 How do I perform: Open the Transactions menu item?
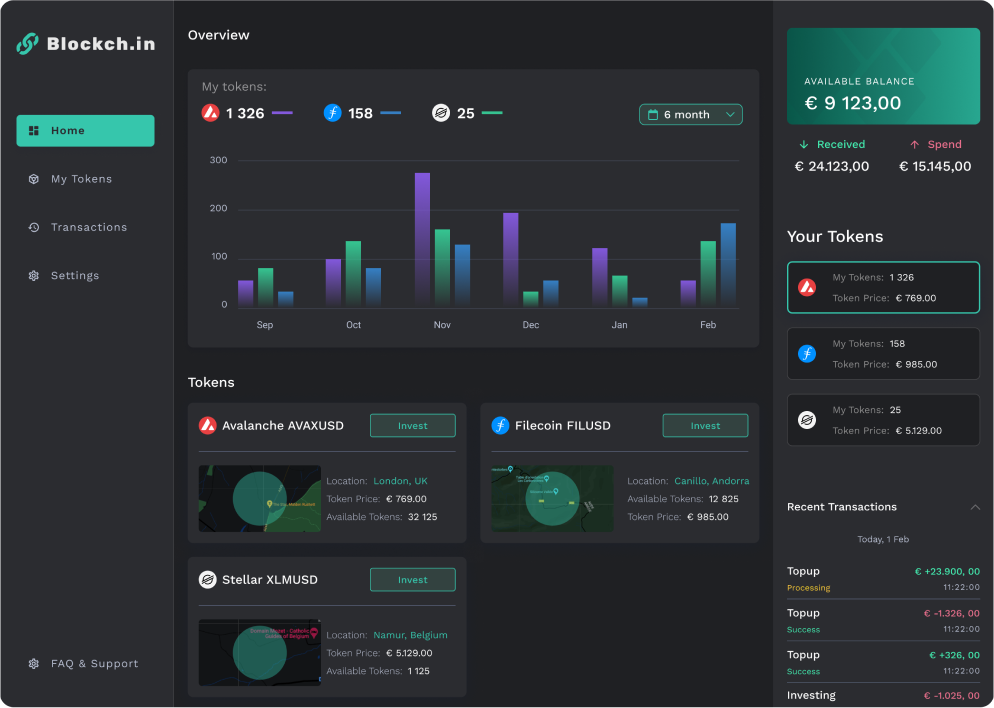point(88,227)
